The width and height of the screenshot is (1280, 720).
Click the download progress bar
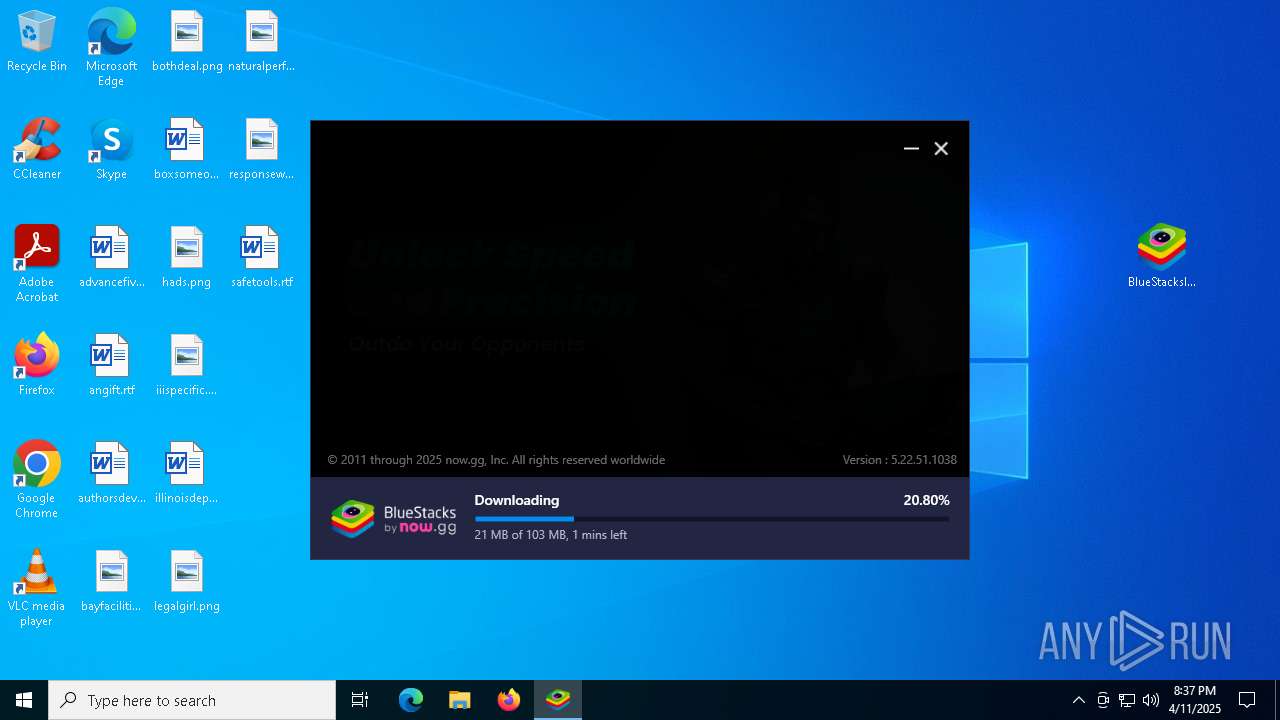712,519
